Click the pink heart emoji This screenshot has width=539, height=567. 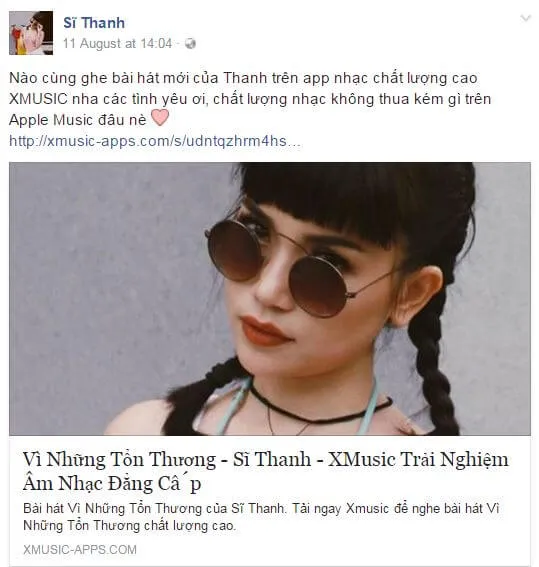(x=159, y=118)
